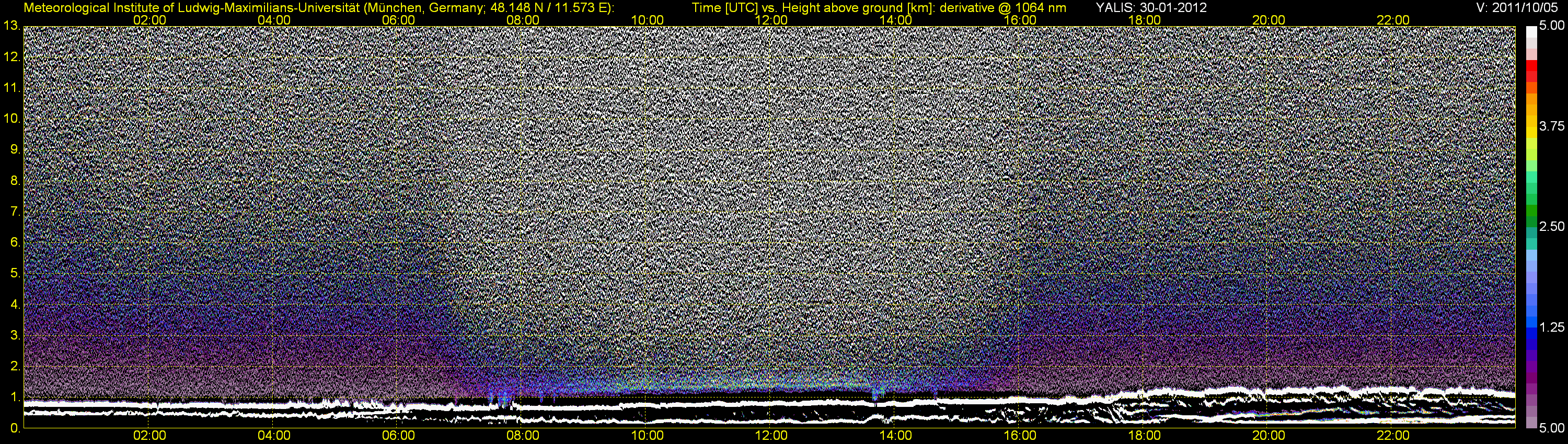Click the 'YALIS: 30-01-2012' date label
The width and height of the screenshot is (1568, 444).
[x=1151, y=8]
